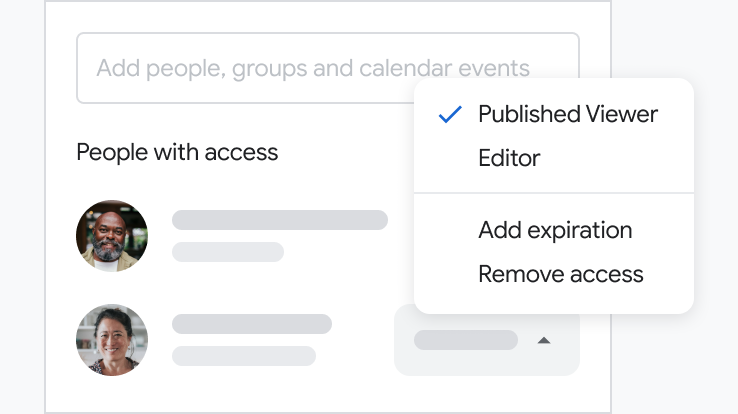Image resolution: width=738 pixels, height=414 pixels.
Task: Click the smiling woman's profile avatar
Action: (112, 340)
